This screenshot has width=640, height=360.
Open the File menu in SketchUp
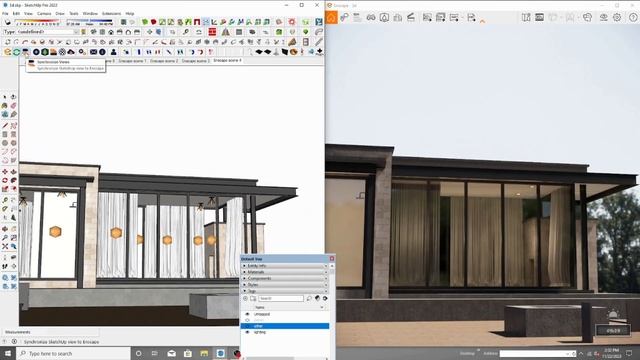[x=5, y=13]
